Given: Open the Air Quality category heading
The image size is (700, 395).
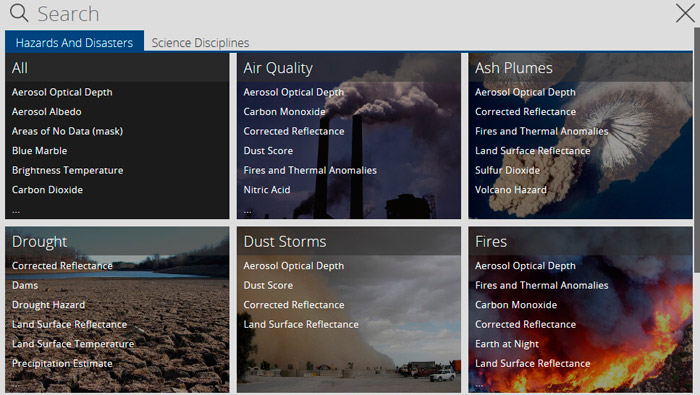Looking at the screenshot, I should 278,68.
